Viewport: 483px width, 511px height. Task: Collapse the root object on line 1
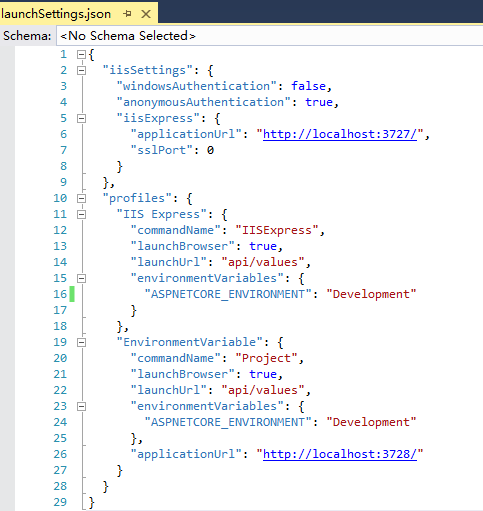[x=81, y=55]
